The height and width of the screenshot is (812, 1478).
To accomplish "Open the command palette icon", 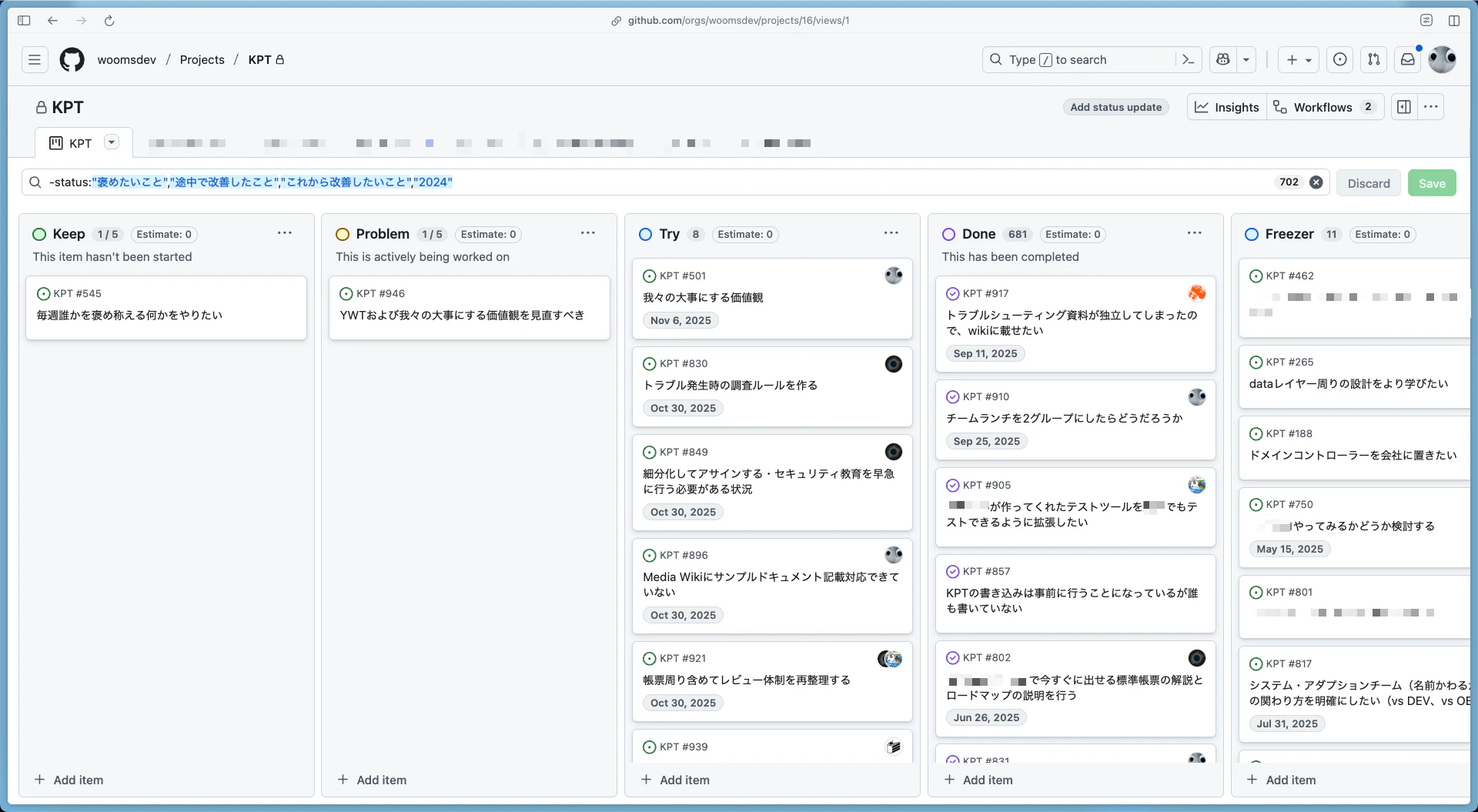I will coord(1188,59).
